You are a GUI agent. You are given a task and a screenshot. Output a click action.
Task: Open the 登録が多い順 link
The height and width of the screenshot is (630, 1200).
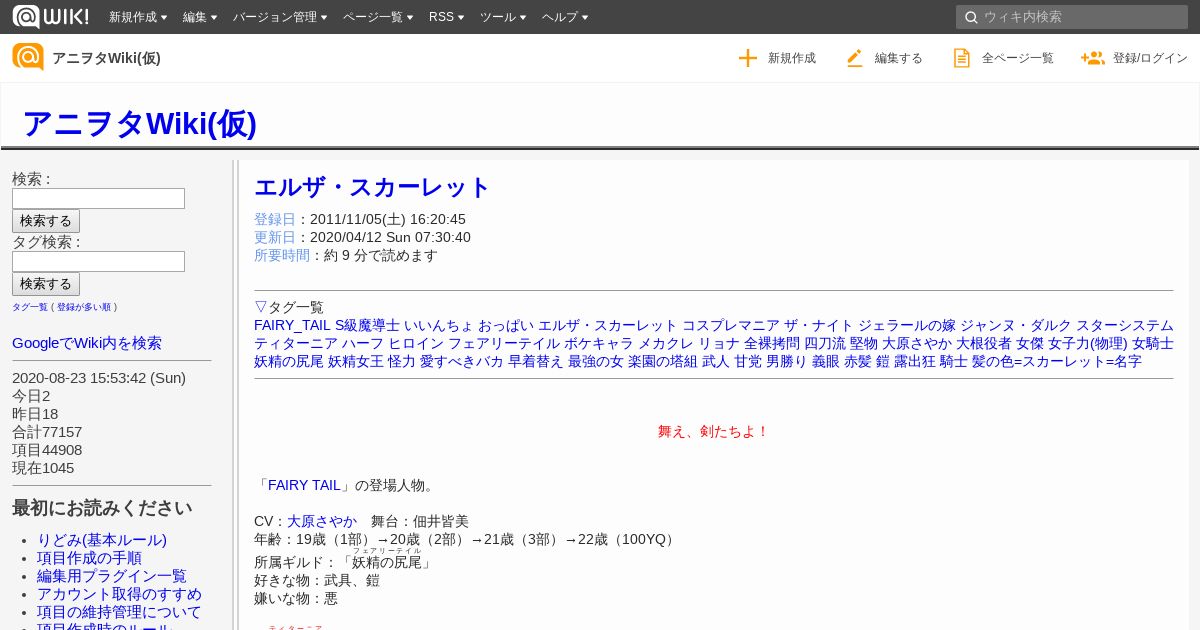(84, 307)
